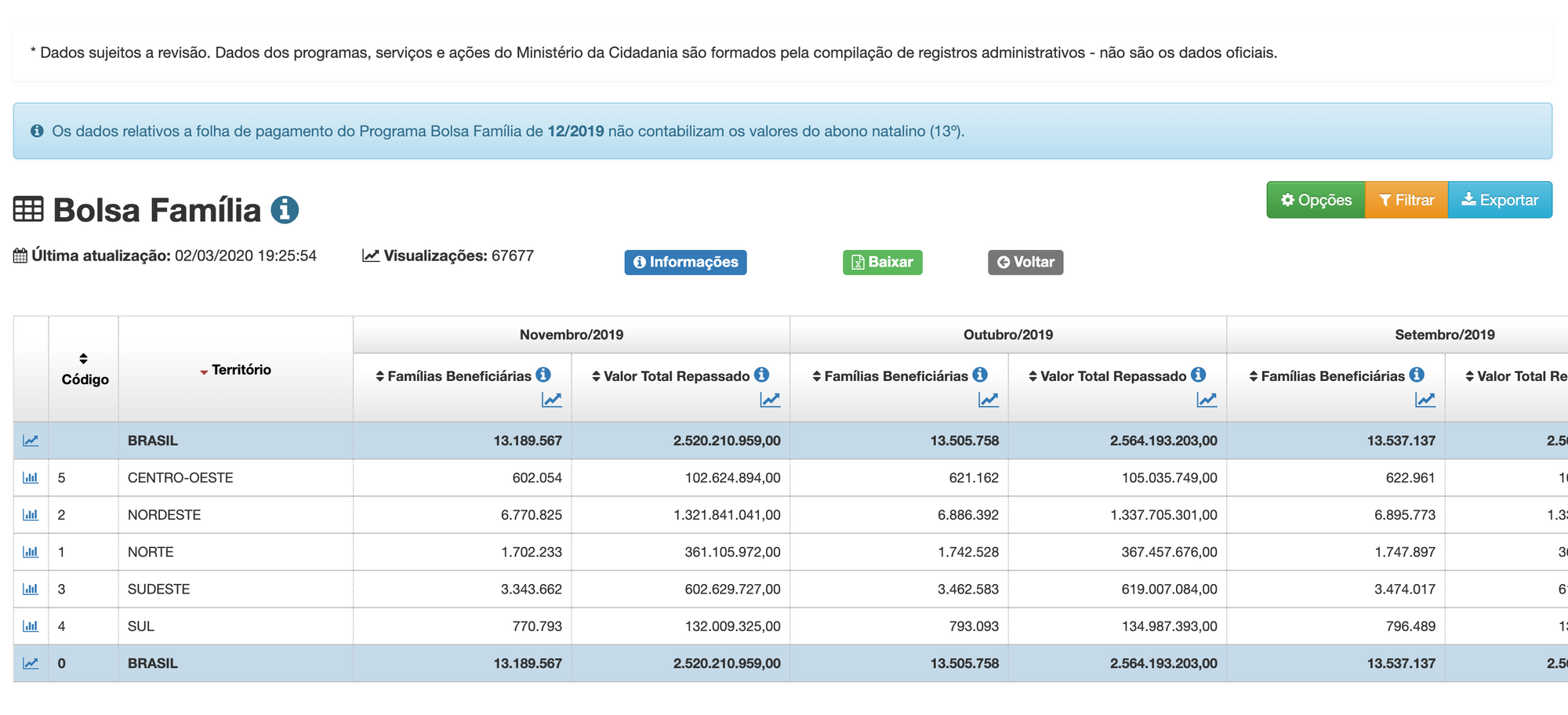Select the SUDESTE territory cell

pos(236,589)
